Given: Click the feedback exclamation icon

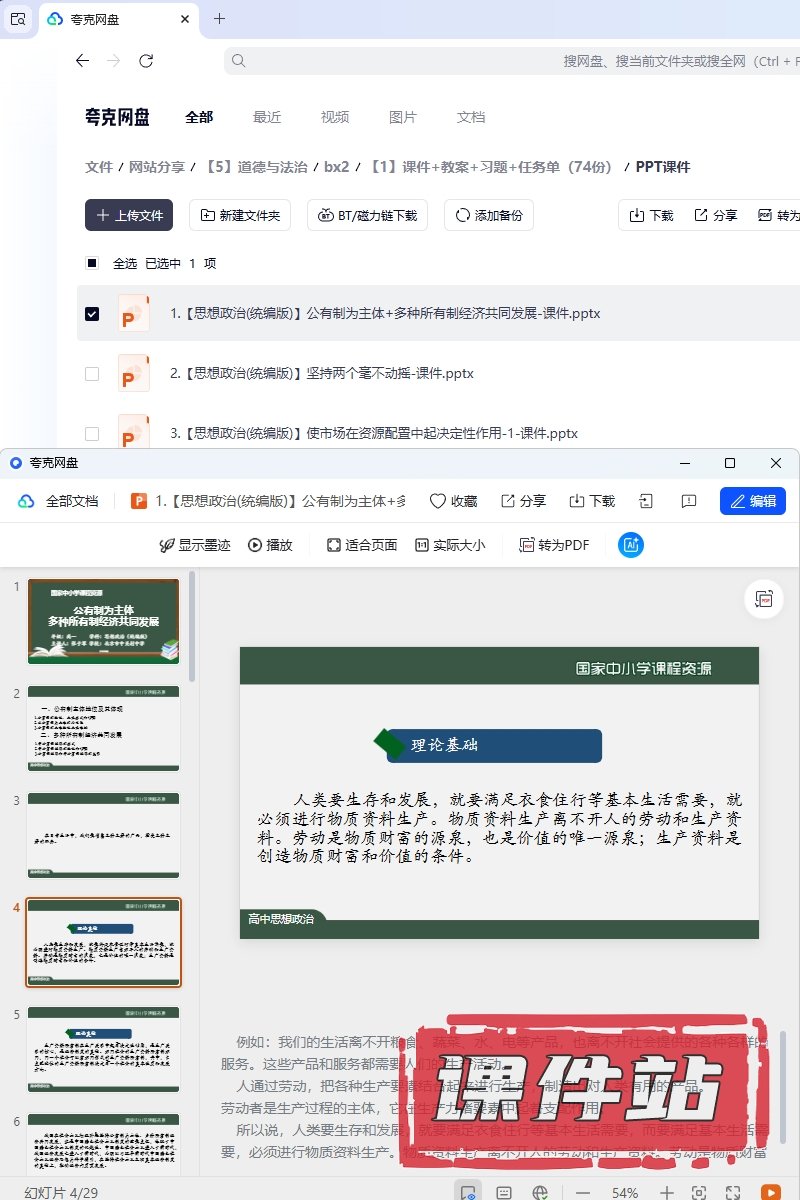Looking at the screenshot, I should (688, 501).
